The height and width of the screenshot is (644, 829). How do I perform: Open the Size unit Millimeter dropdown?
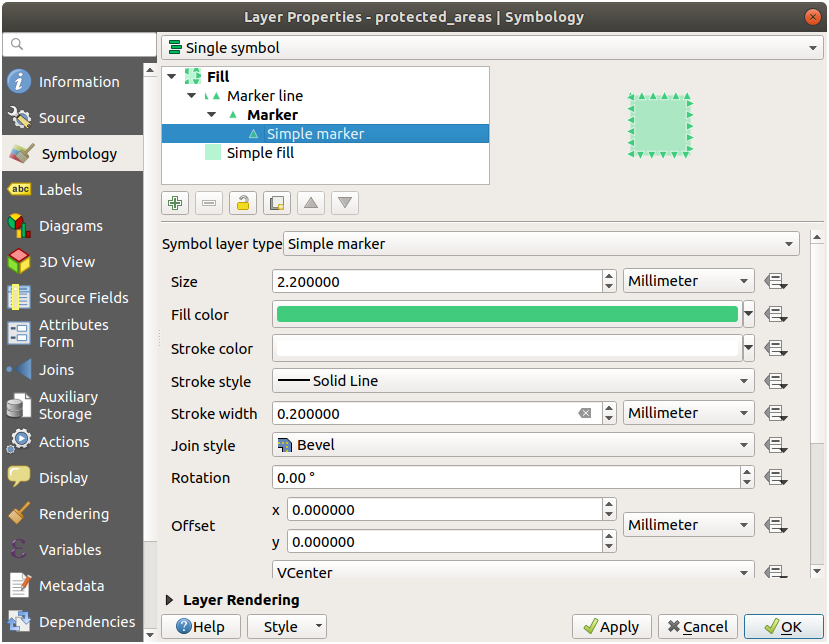(688, 281)
